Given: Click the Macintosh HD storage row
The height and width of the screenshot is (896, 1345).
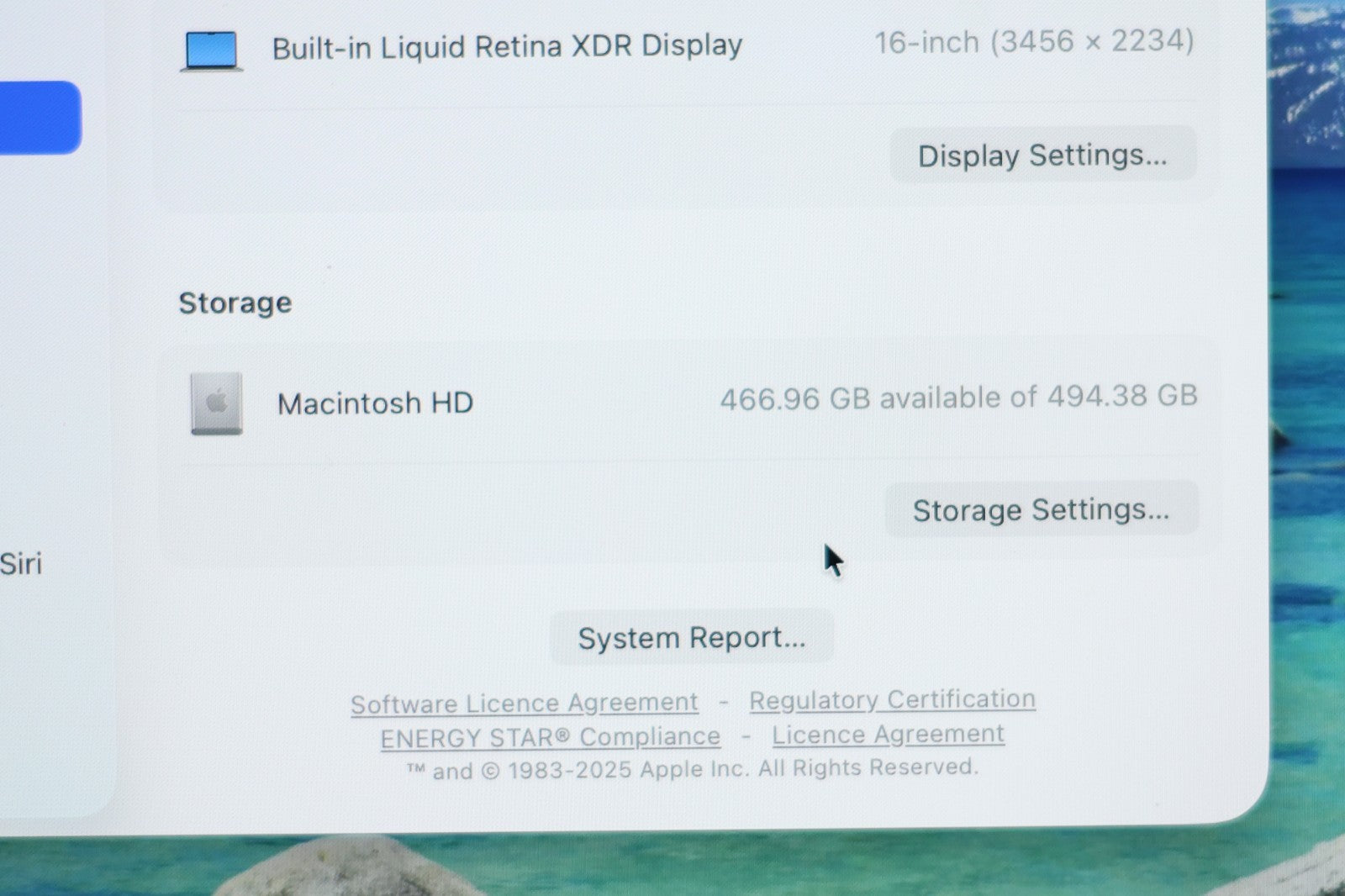Looking at the screenshot, I should pyautogui.click(x=689, y=402).
